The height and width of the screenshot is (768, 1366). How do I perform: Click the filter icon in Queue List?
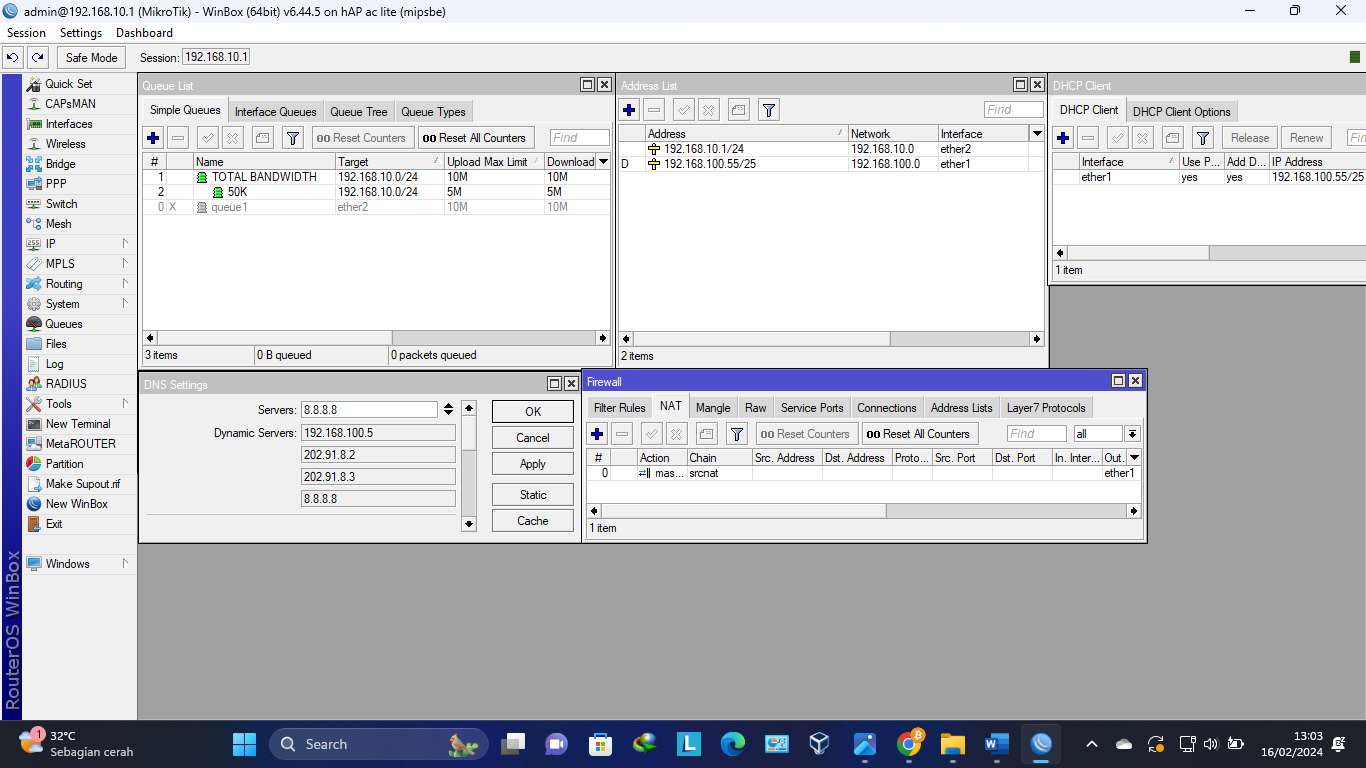pyautogui.click(x=293, y=138)
